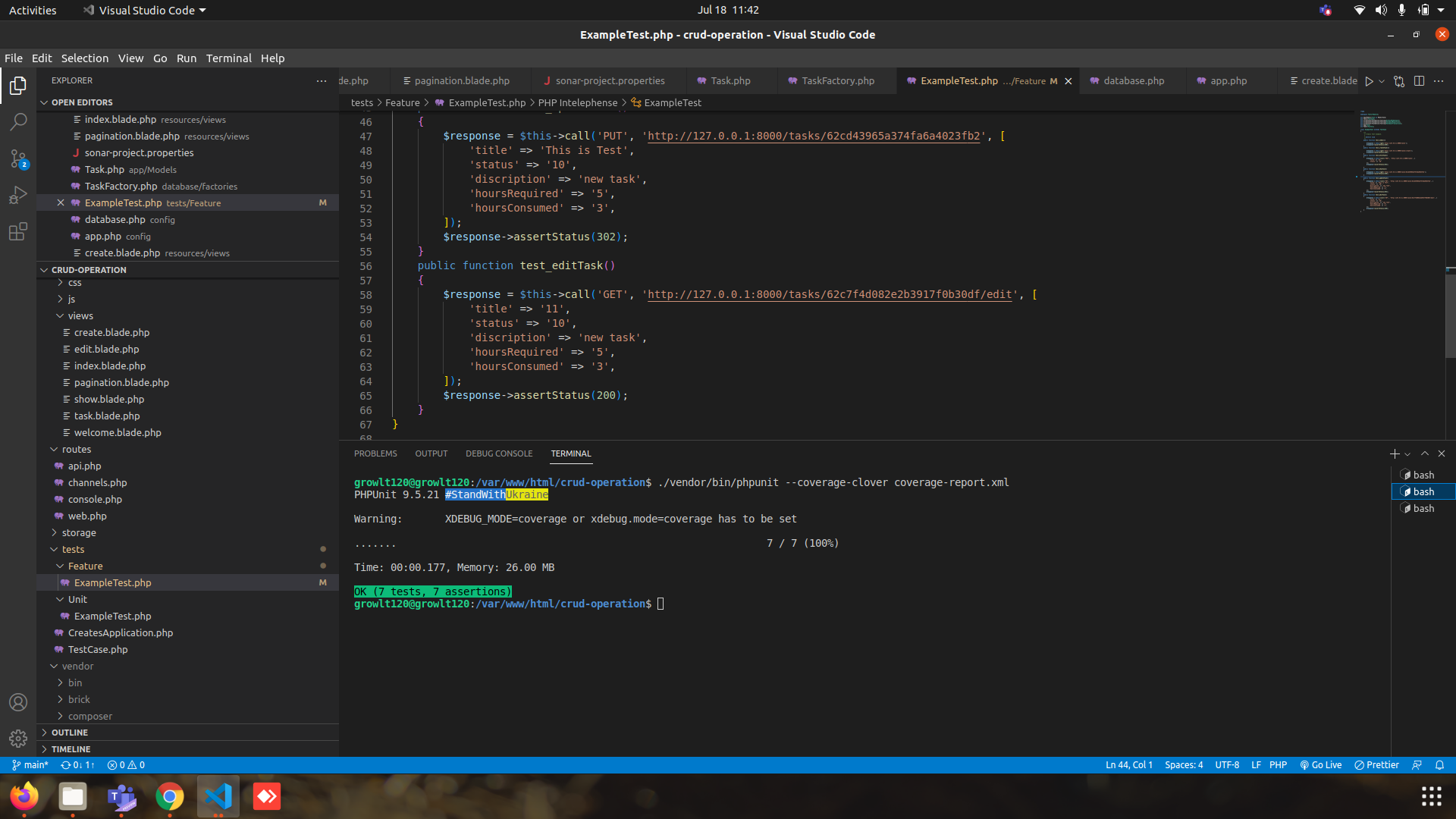Open the Run and Debug view
This screenshot has width=1456, height=819.
pyautogui.click(x=18, y=195)
